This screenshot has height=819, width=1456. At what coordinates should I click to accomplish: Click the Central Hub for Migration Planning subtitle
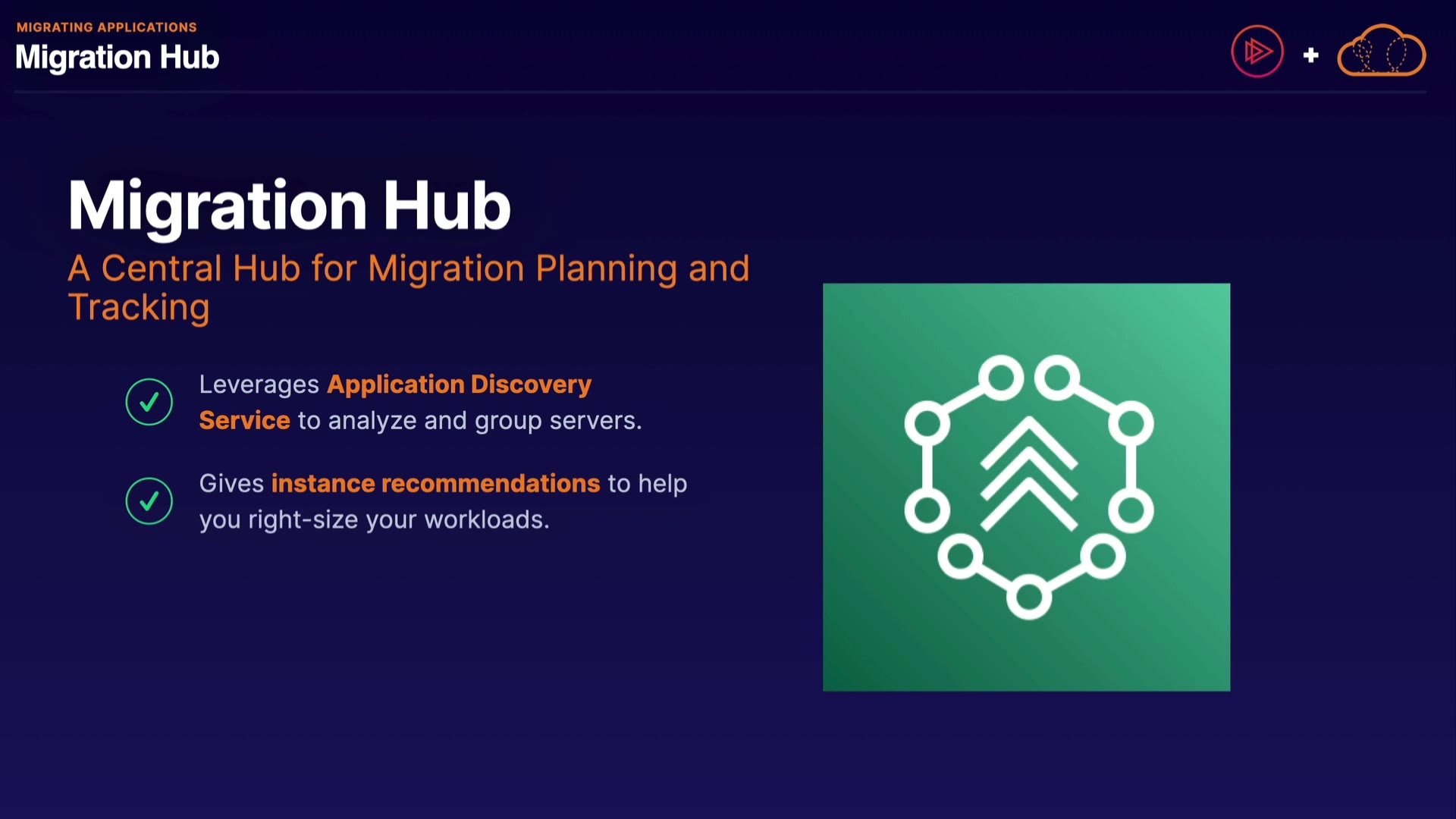click(x=408, y=268)
